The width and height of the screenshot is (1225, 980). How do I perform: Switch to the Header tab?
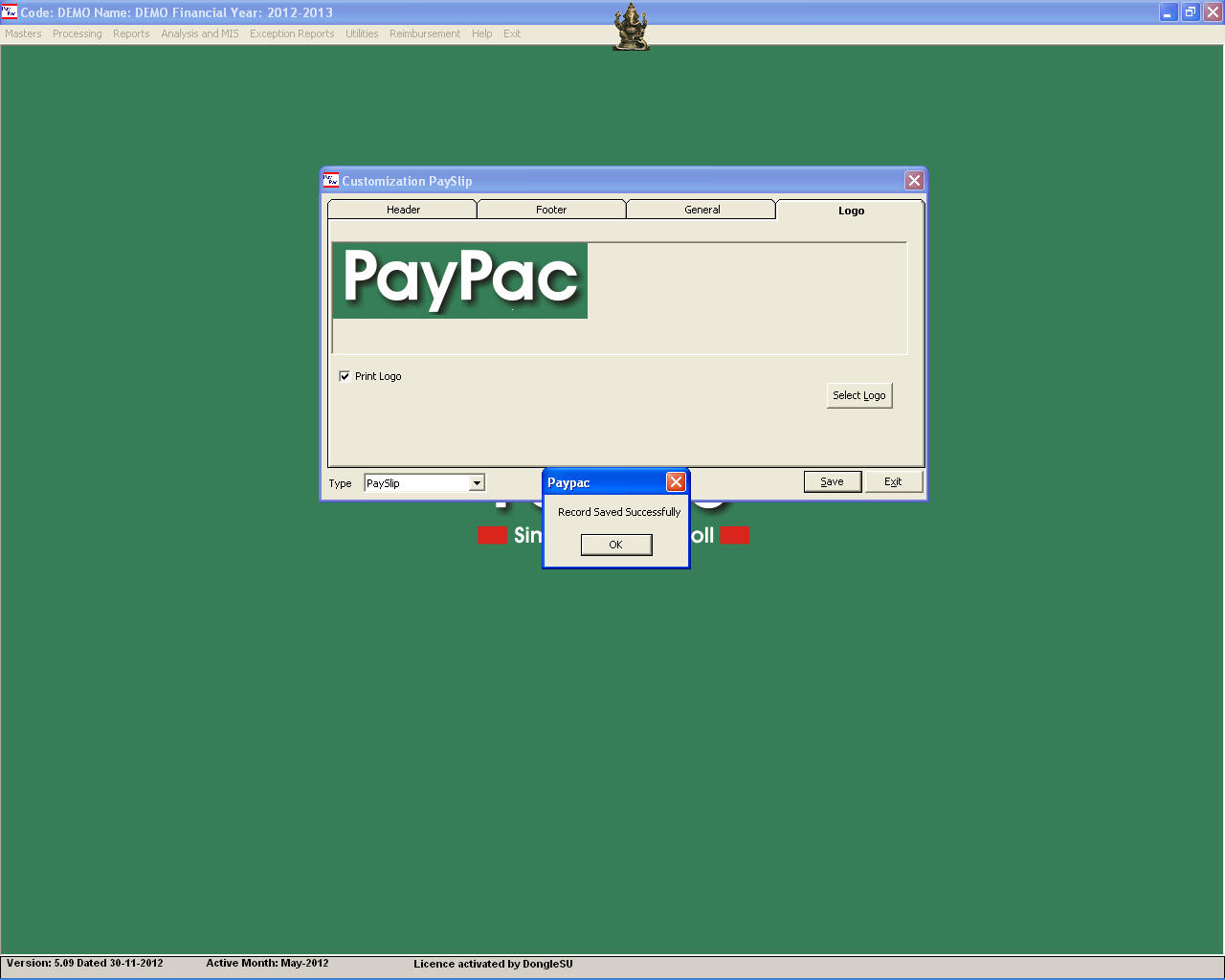click(x=403, y=210)
